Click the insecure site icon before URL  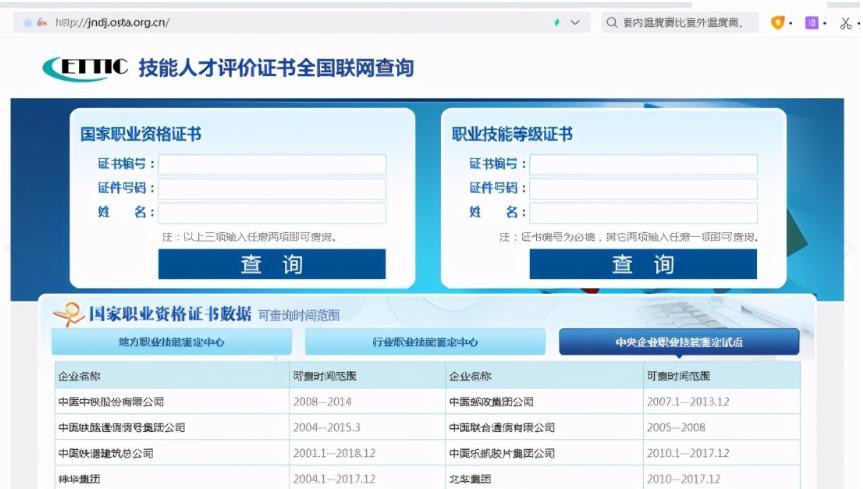pyautogui.click(x=42, y=23)
